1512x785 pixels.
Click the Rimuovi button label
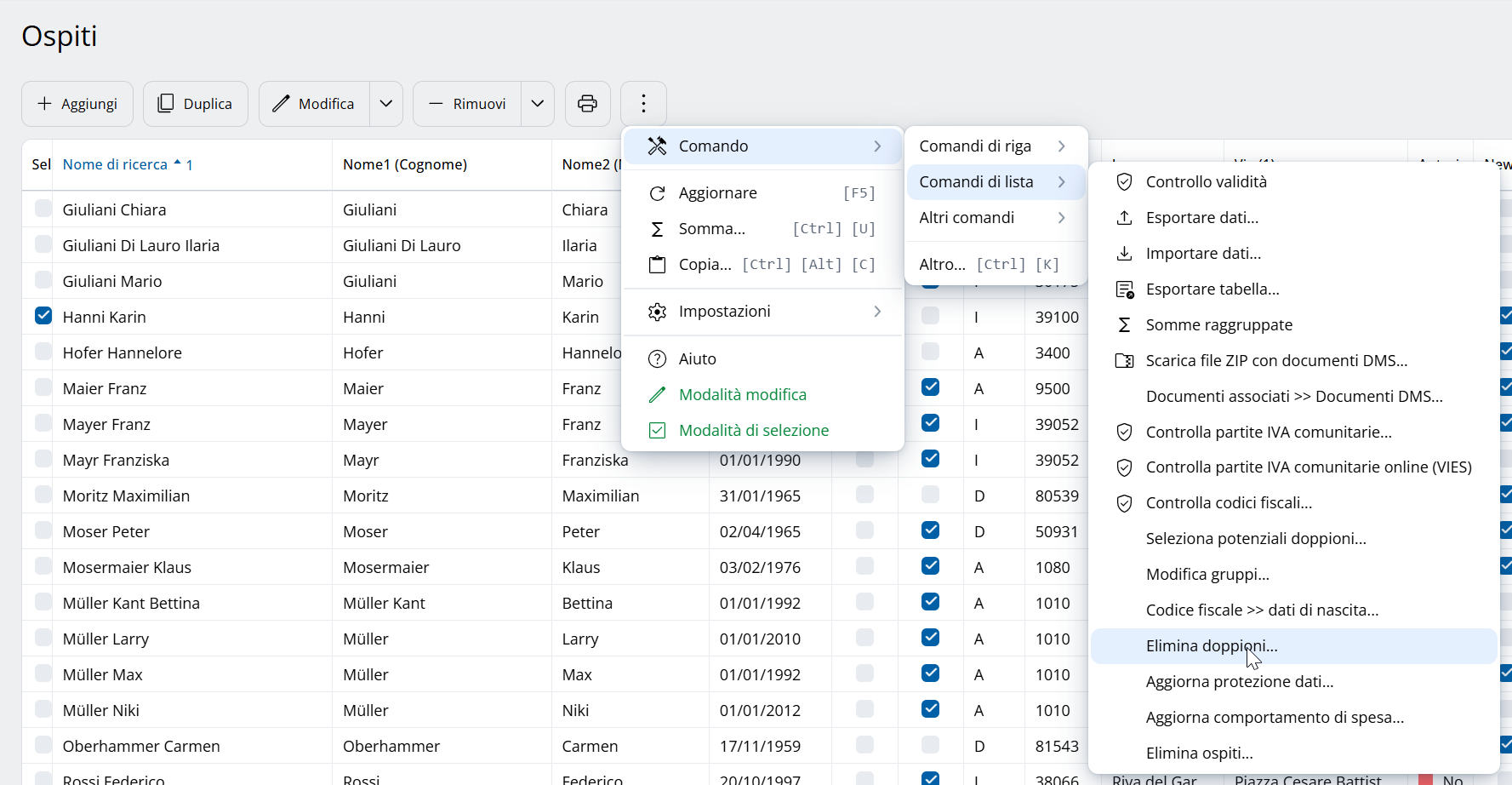tap(479, 104)
